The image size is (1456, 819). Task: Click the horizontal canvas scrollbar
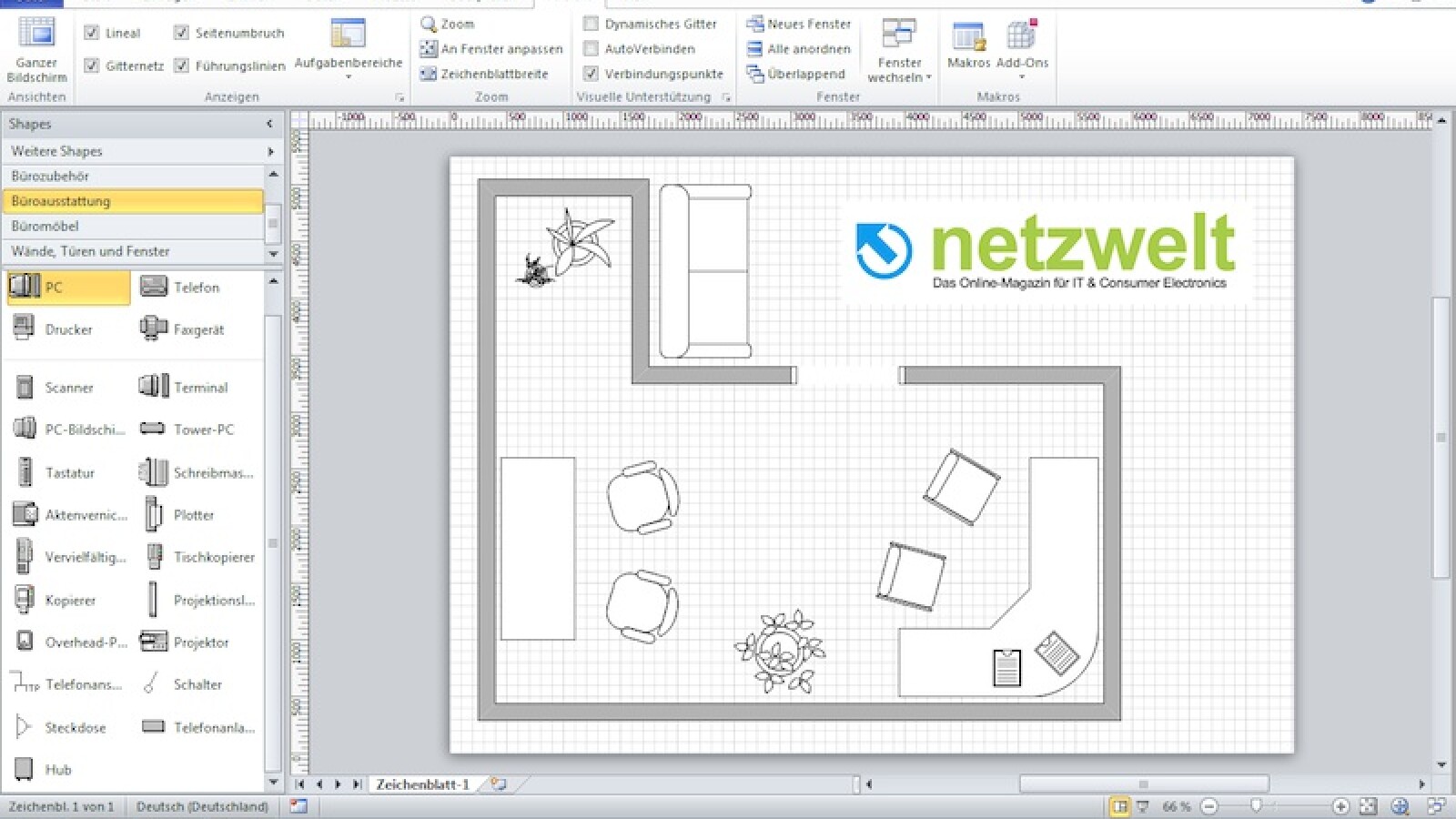pos(1144,784)
